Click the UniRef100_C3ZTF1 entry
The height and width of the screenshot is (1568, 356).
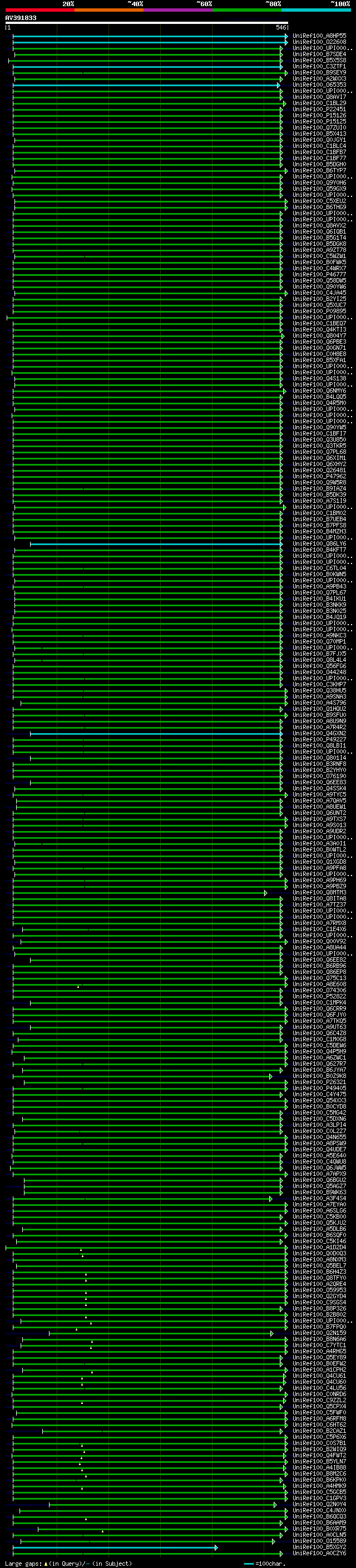(x=319, y=66)
